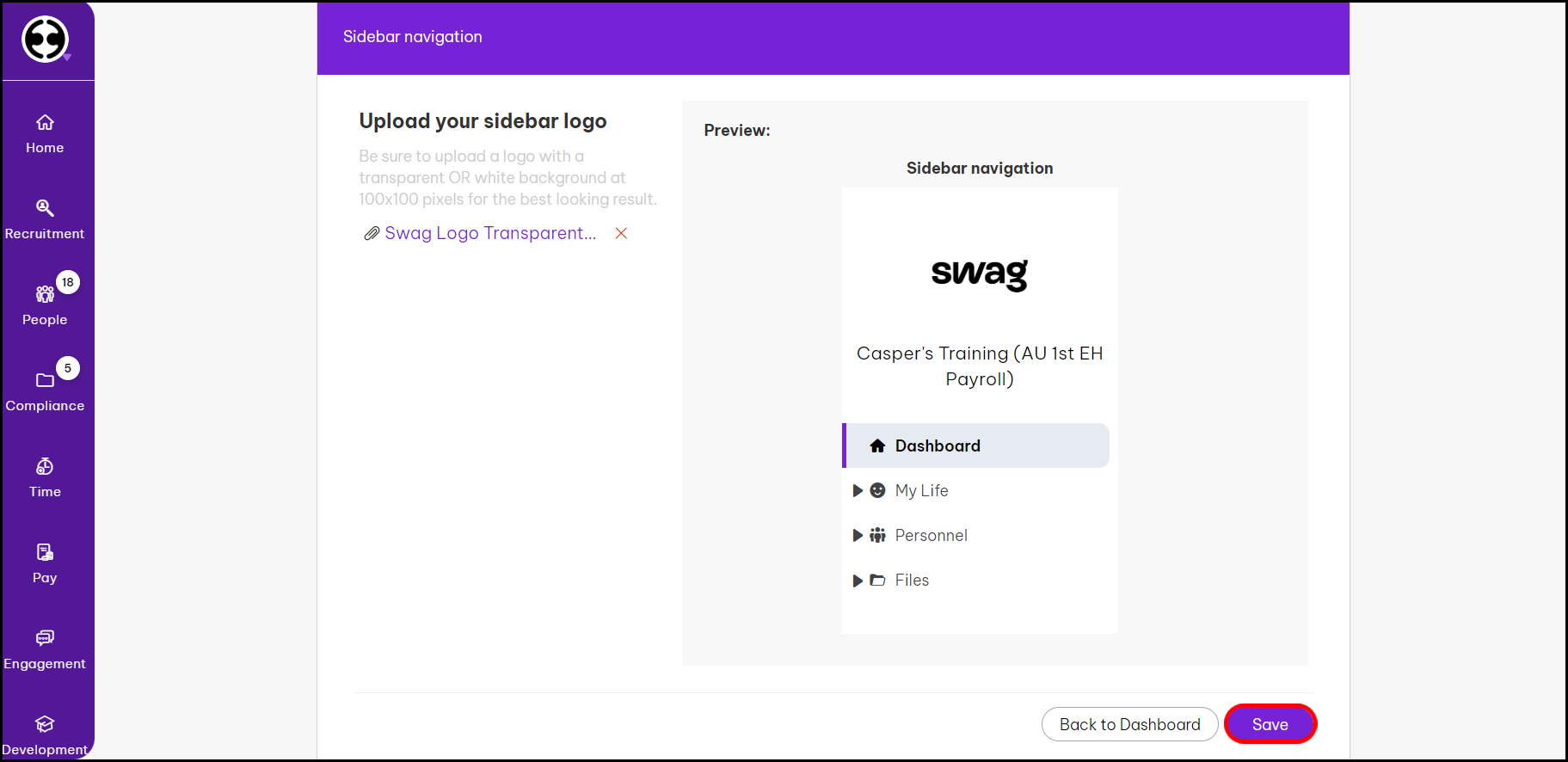Open the Home section in sidebar
This screenshot has width=1568, height=762.
tap(45, 134)
